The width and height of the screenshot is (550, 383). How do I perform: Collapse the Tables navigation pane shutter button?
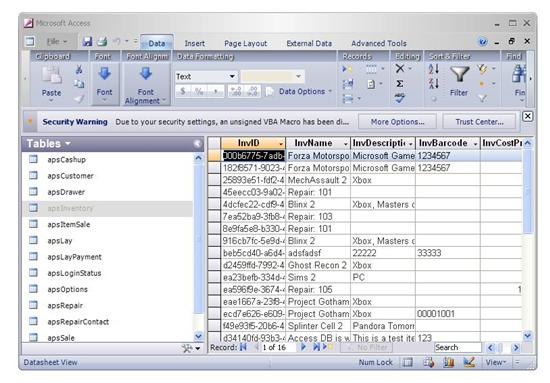point(197,143)
